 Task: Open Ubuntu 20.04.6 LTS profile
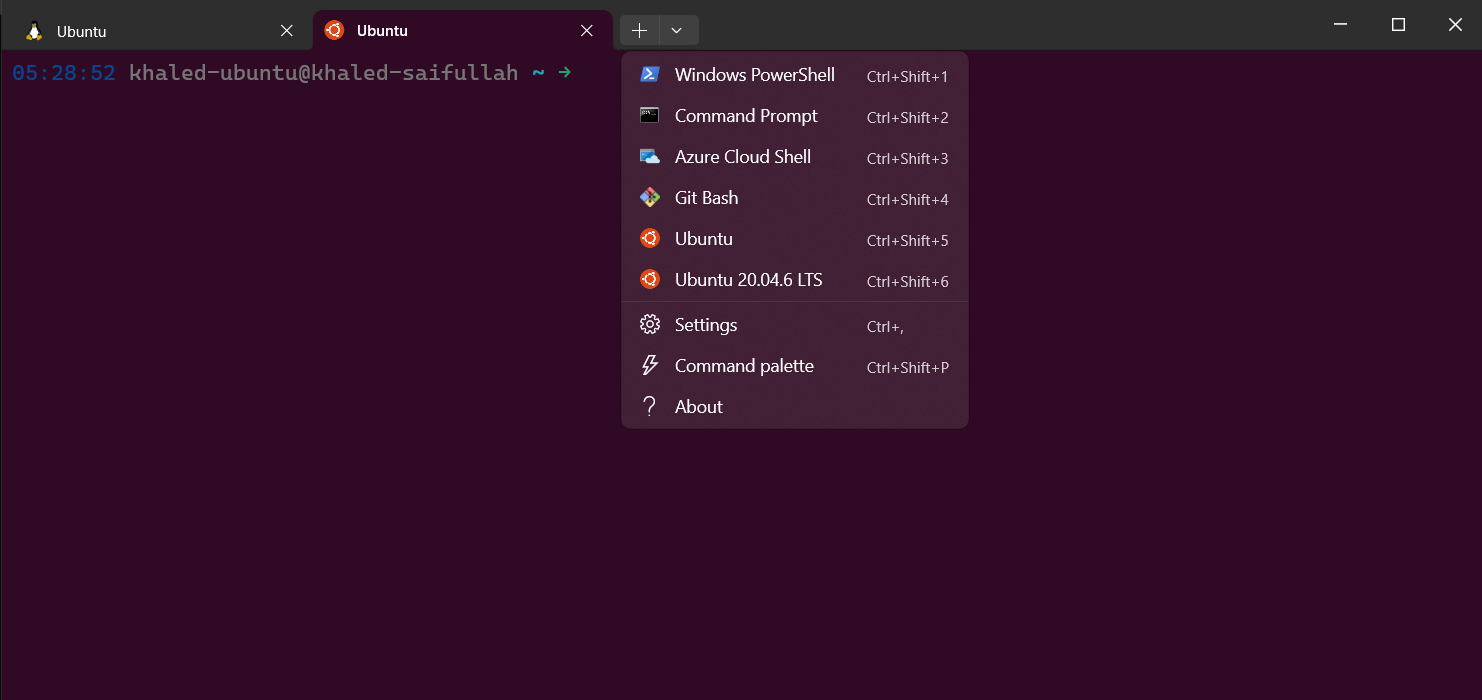point(795,280)
